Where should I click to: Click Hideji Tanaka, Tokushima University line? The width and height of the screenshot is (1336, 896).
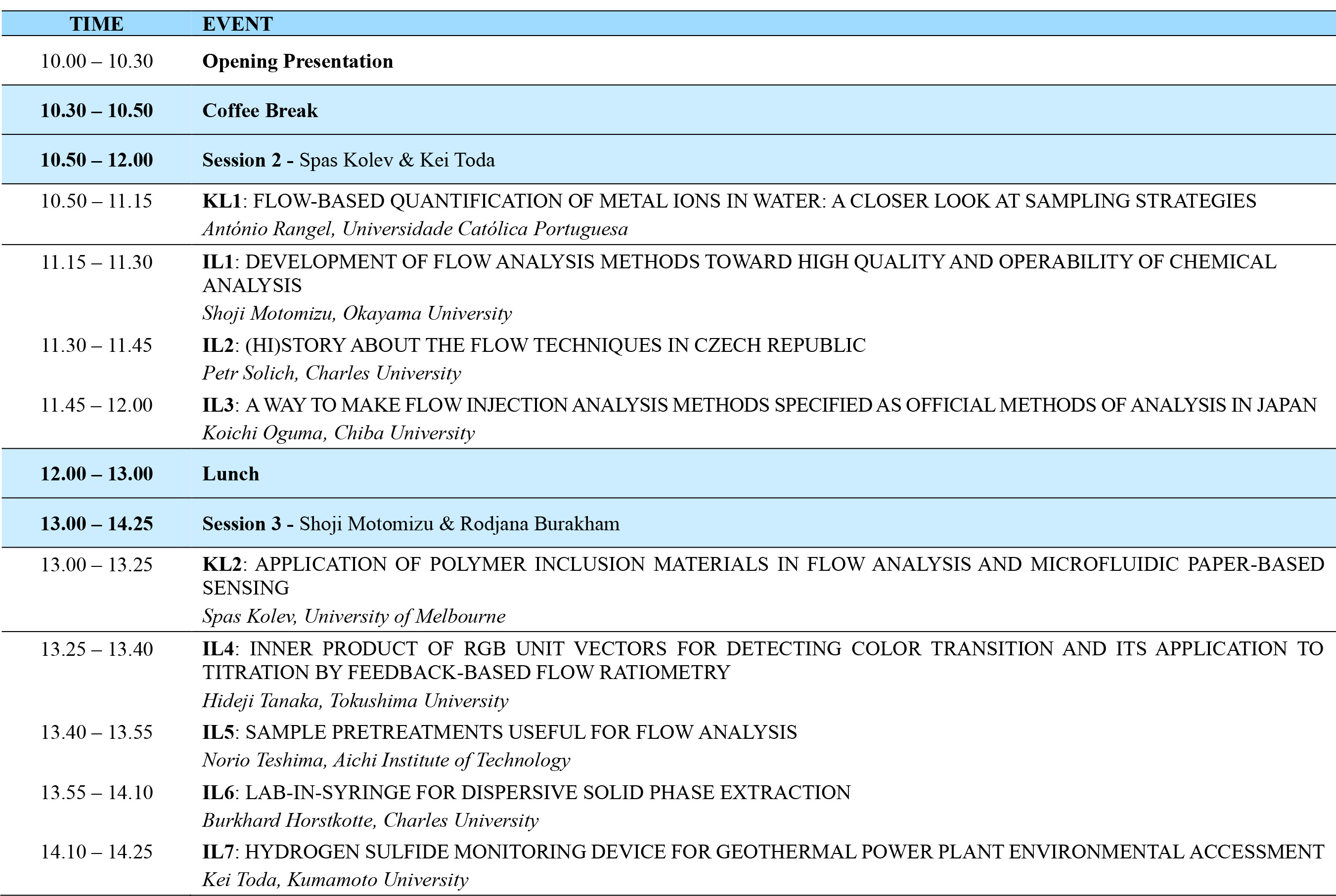click(x=355, y=701)
